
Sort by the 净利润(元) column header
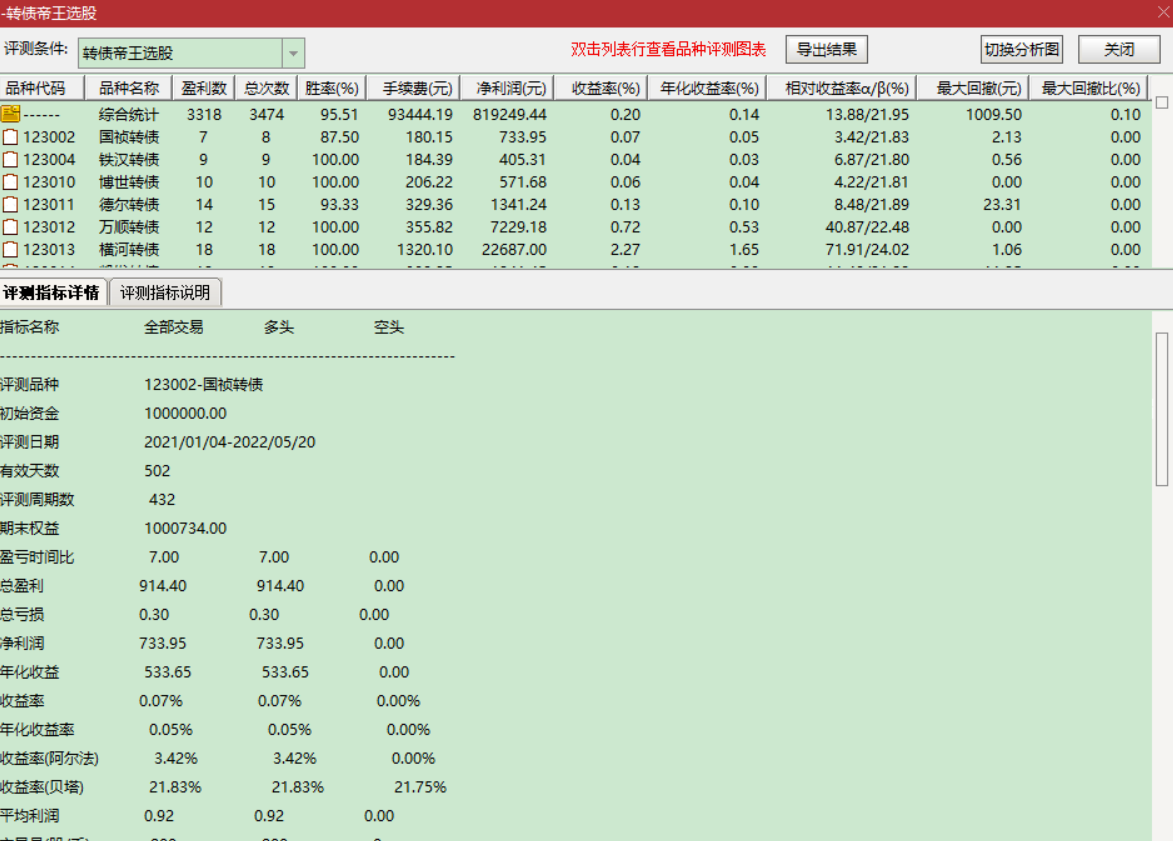pyautogui.click(x=506, y=88)
